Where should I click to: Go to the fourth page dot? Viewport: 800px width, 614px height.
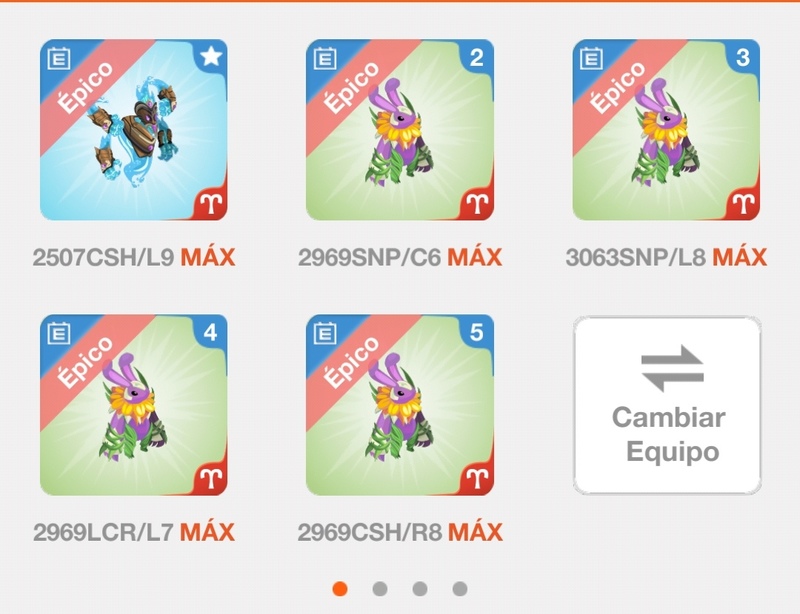(x=460, y=588)
